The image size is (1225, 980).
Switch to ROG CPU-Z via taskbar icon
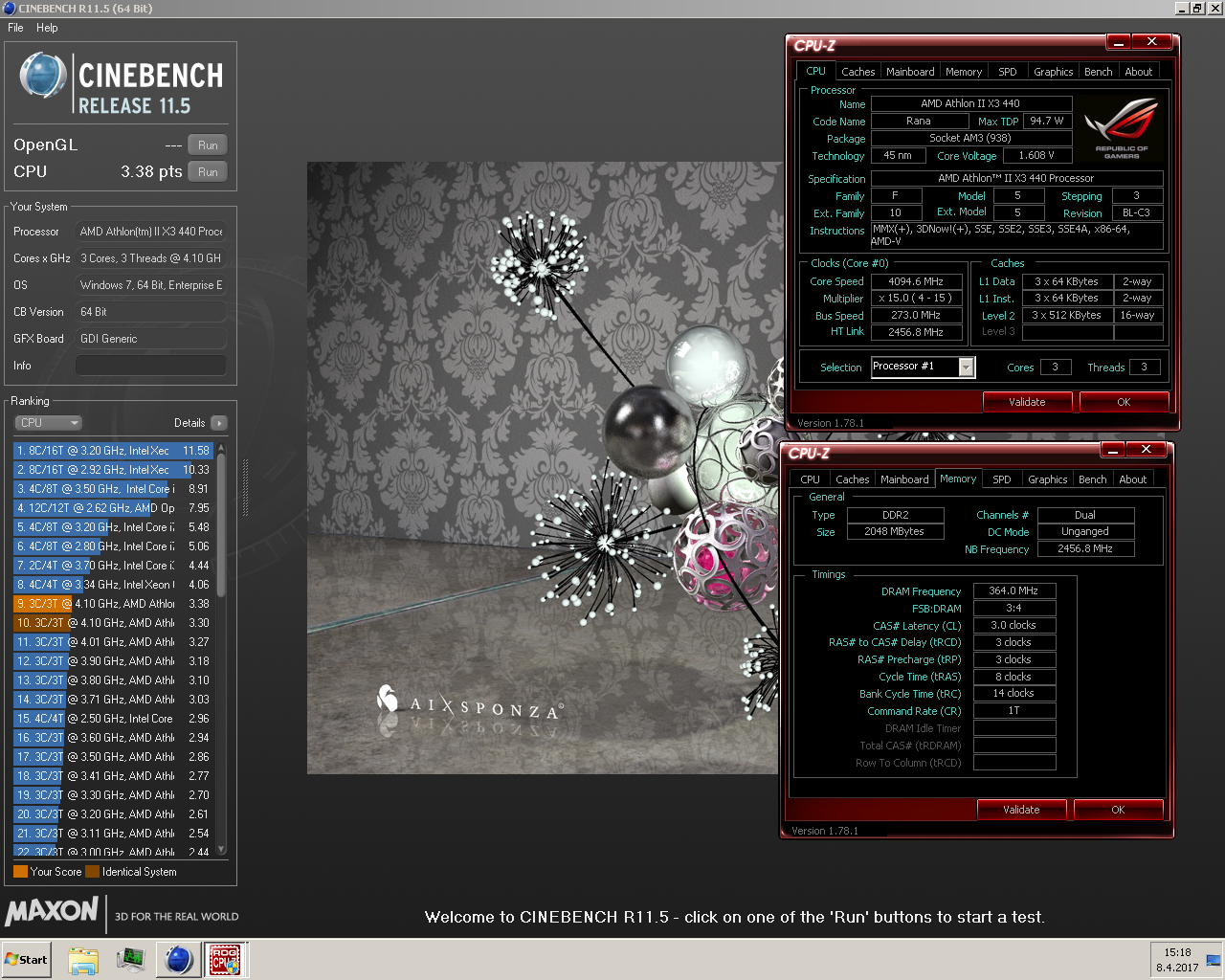[225, 960]
